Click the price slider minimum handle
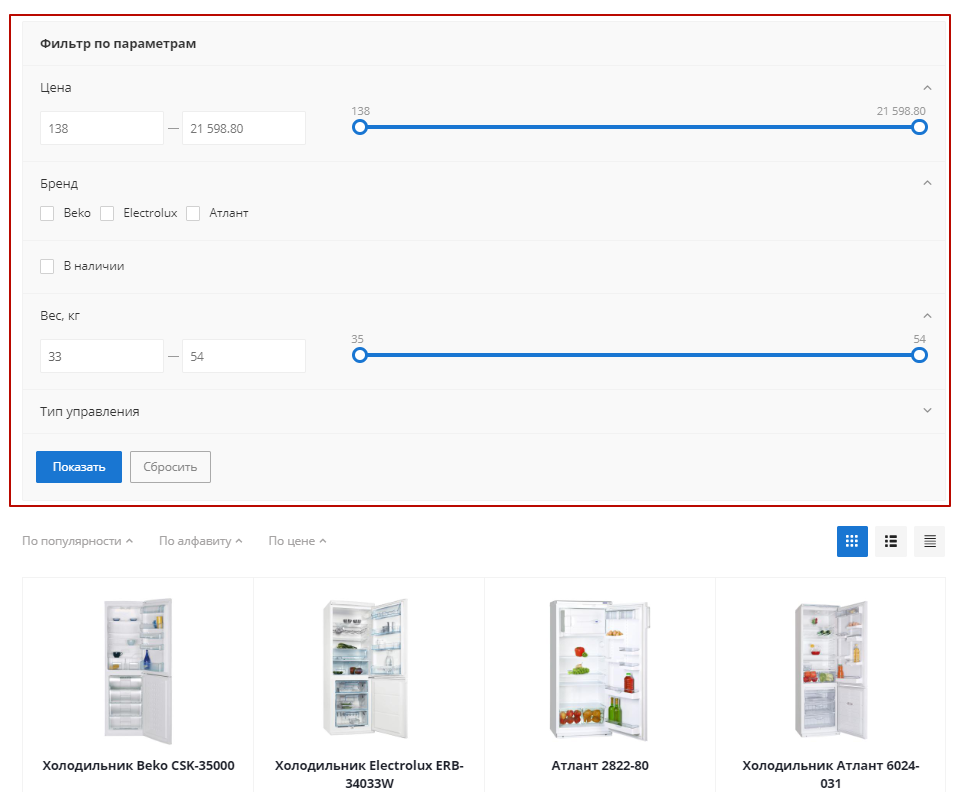 360,127
